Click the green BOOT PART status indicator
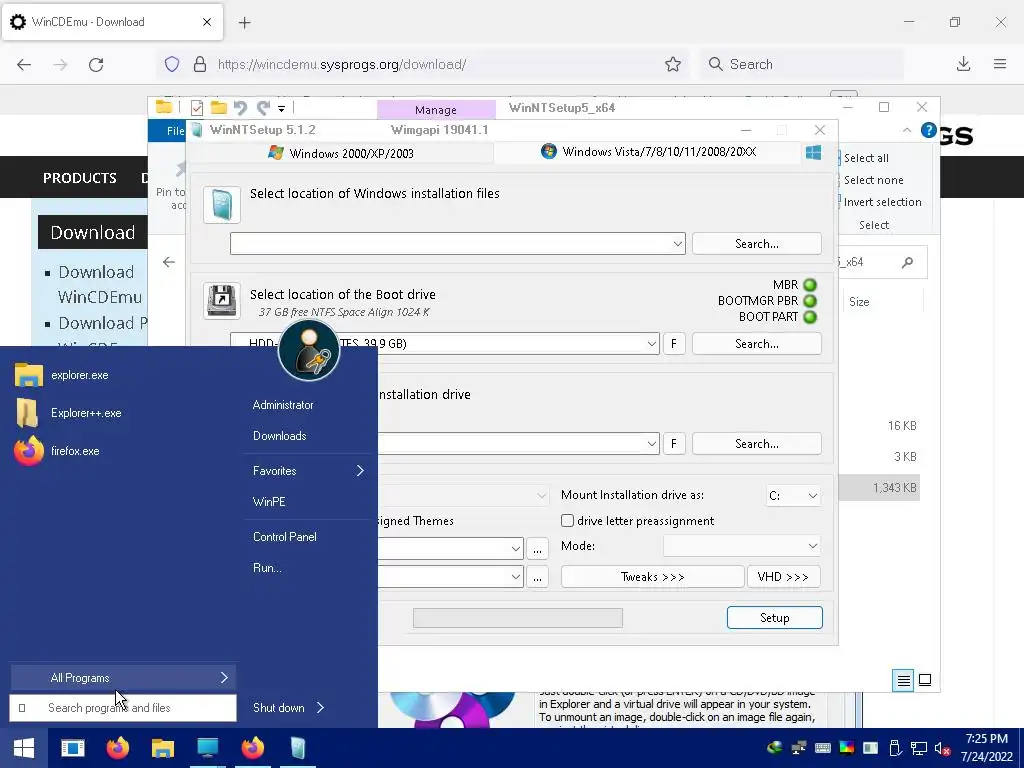This screenshot has height=768, width=1024. pos(810,317)
